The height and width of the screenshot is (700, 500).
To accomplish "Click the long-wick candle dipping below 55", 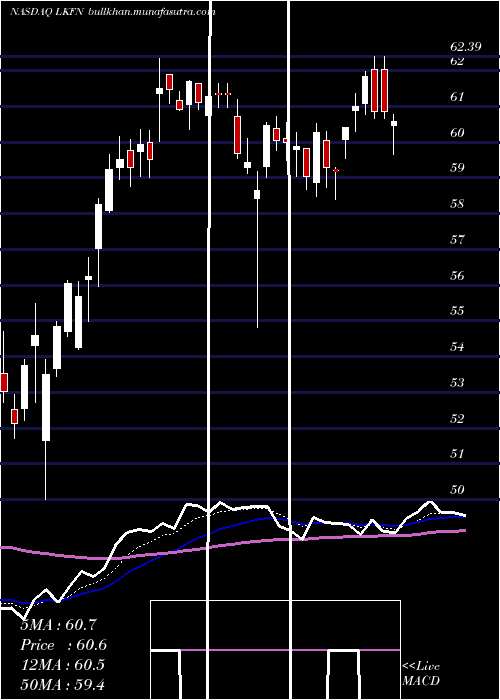I will (257, 250).
